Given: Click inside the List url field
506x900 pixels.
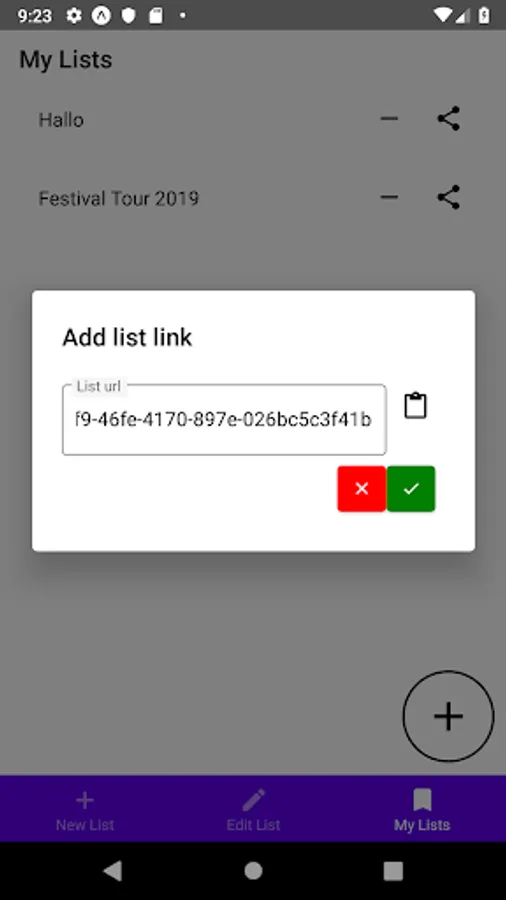Looking at the screenshot, I should click(224, 420).
